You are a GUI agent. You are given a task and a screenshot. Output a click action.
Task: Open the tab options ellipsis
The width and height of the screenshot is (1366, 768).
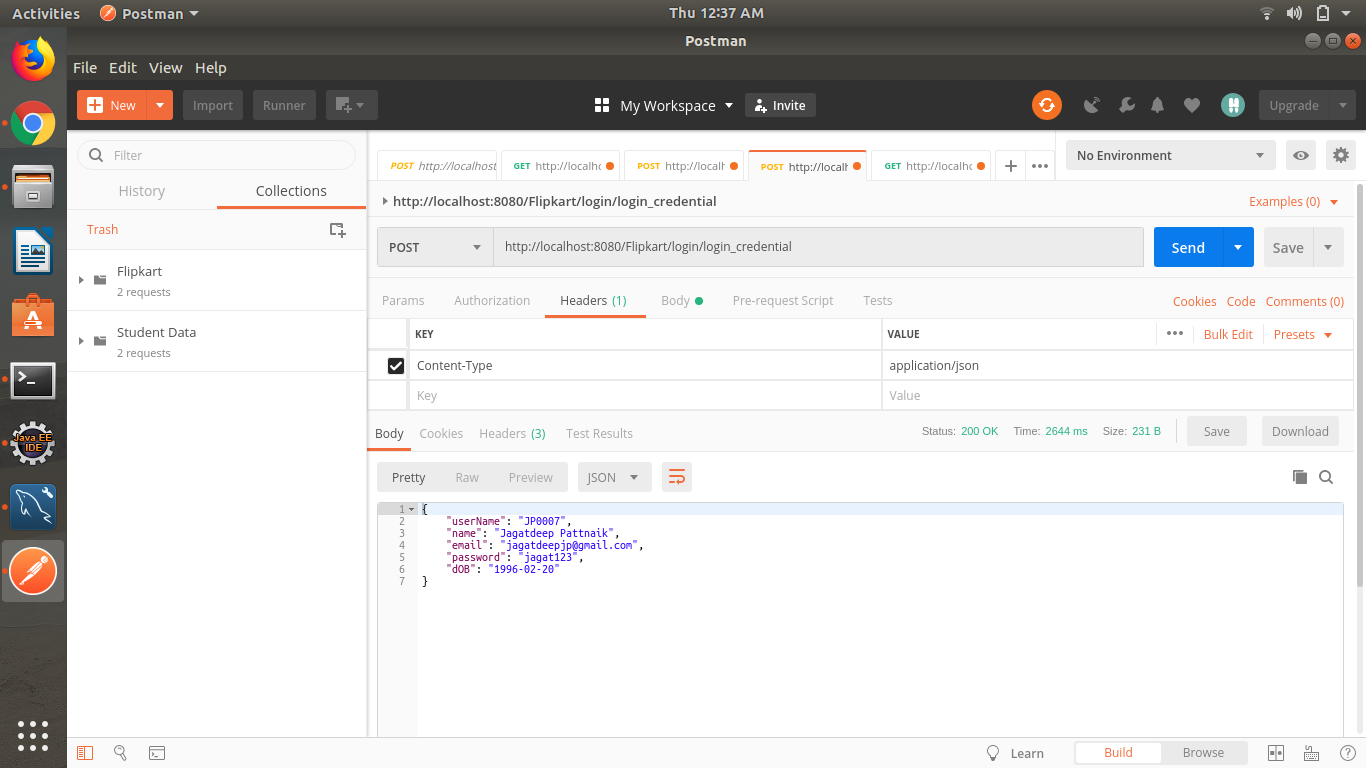(1040, 166)
